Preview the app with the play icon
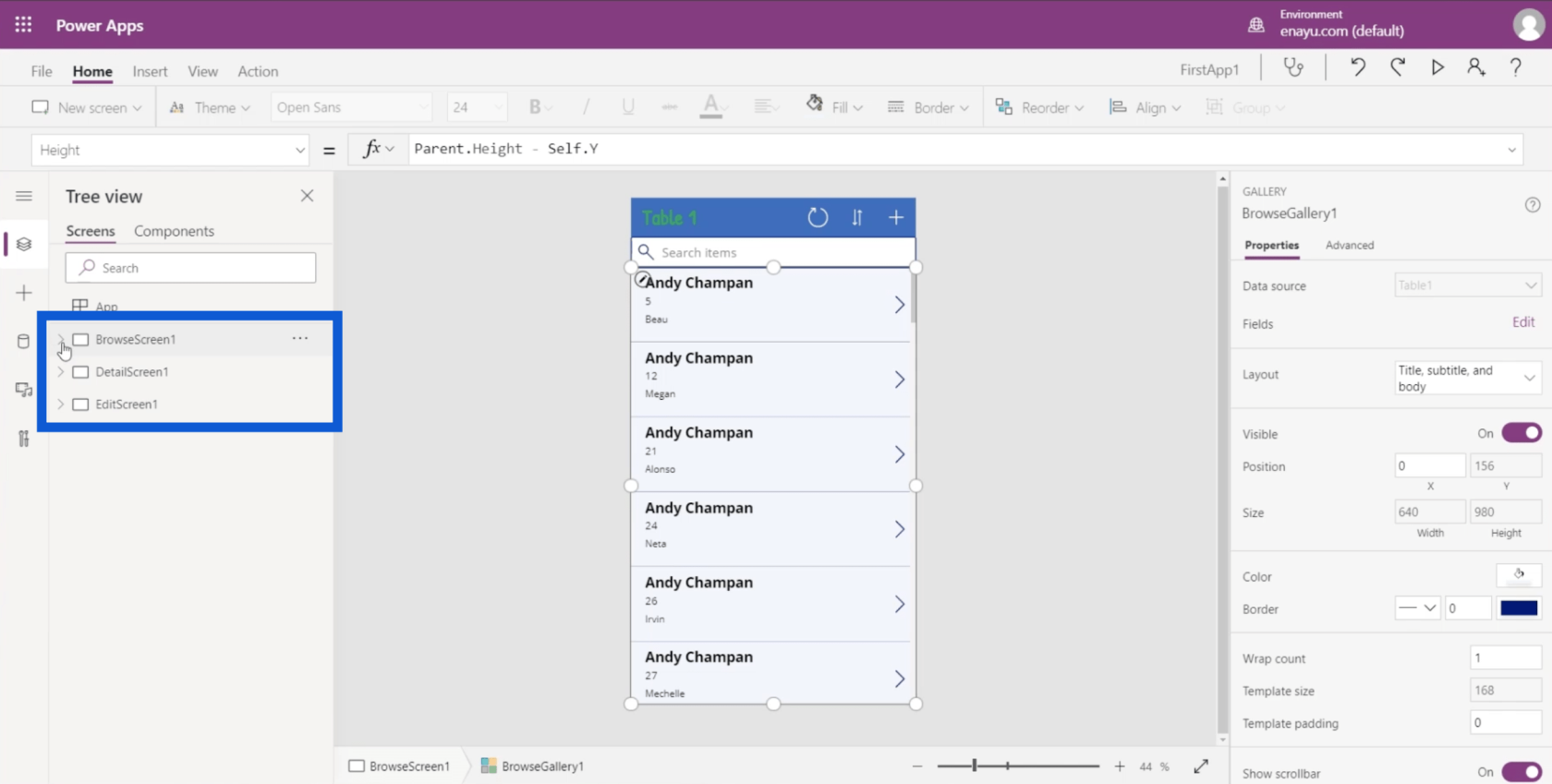The width and height of the screenshot is (1552, 784). 1437,67
